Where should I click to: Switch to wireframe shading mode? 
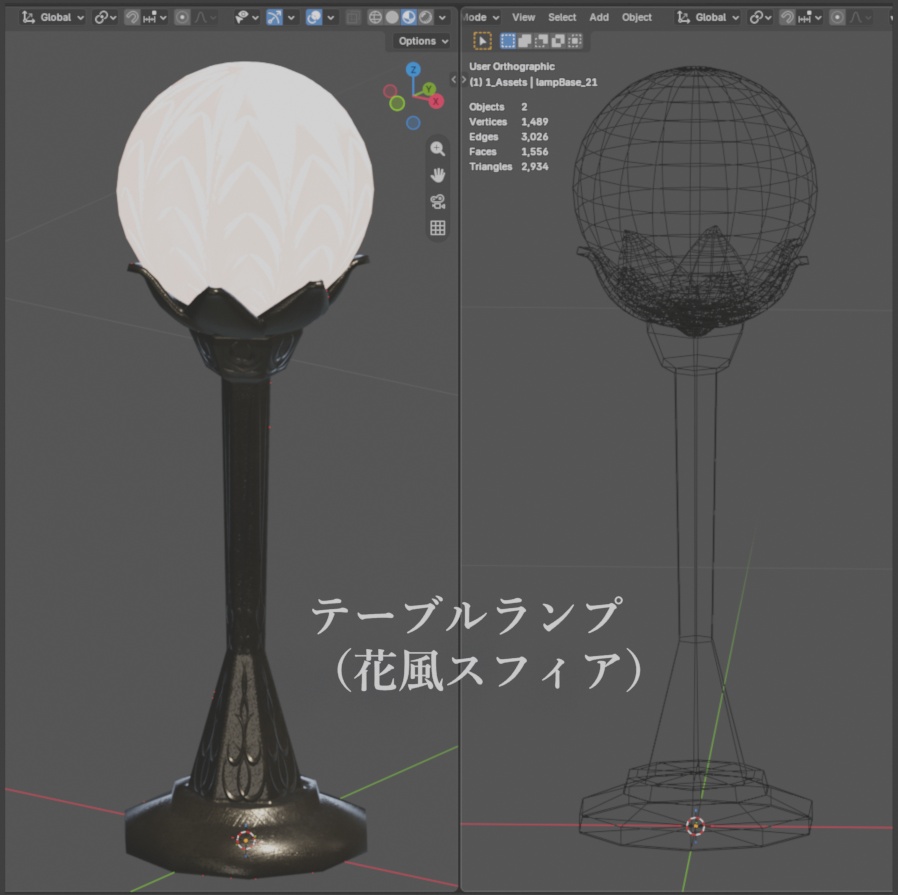(x=375, y=17)
